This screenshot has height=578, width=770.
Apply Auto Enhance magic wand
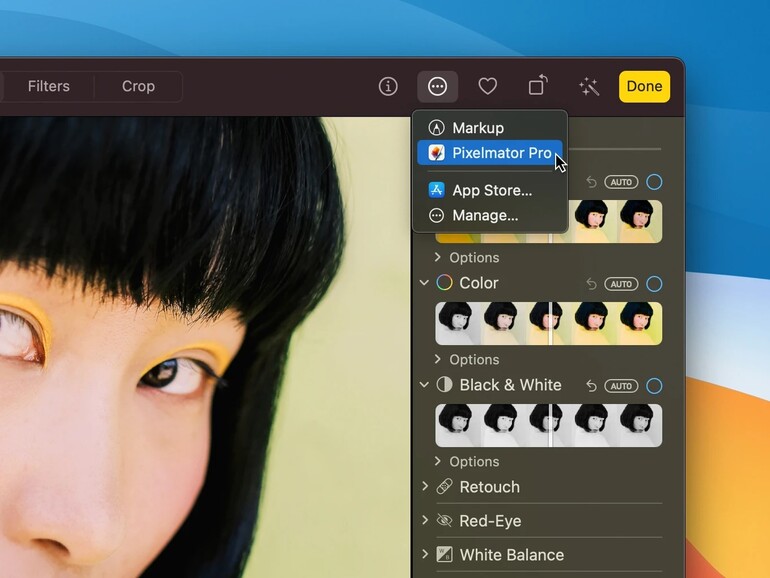click(589, 86)
